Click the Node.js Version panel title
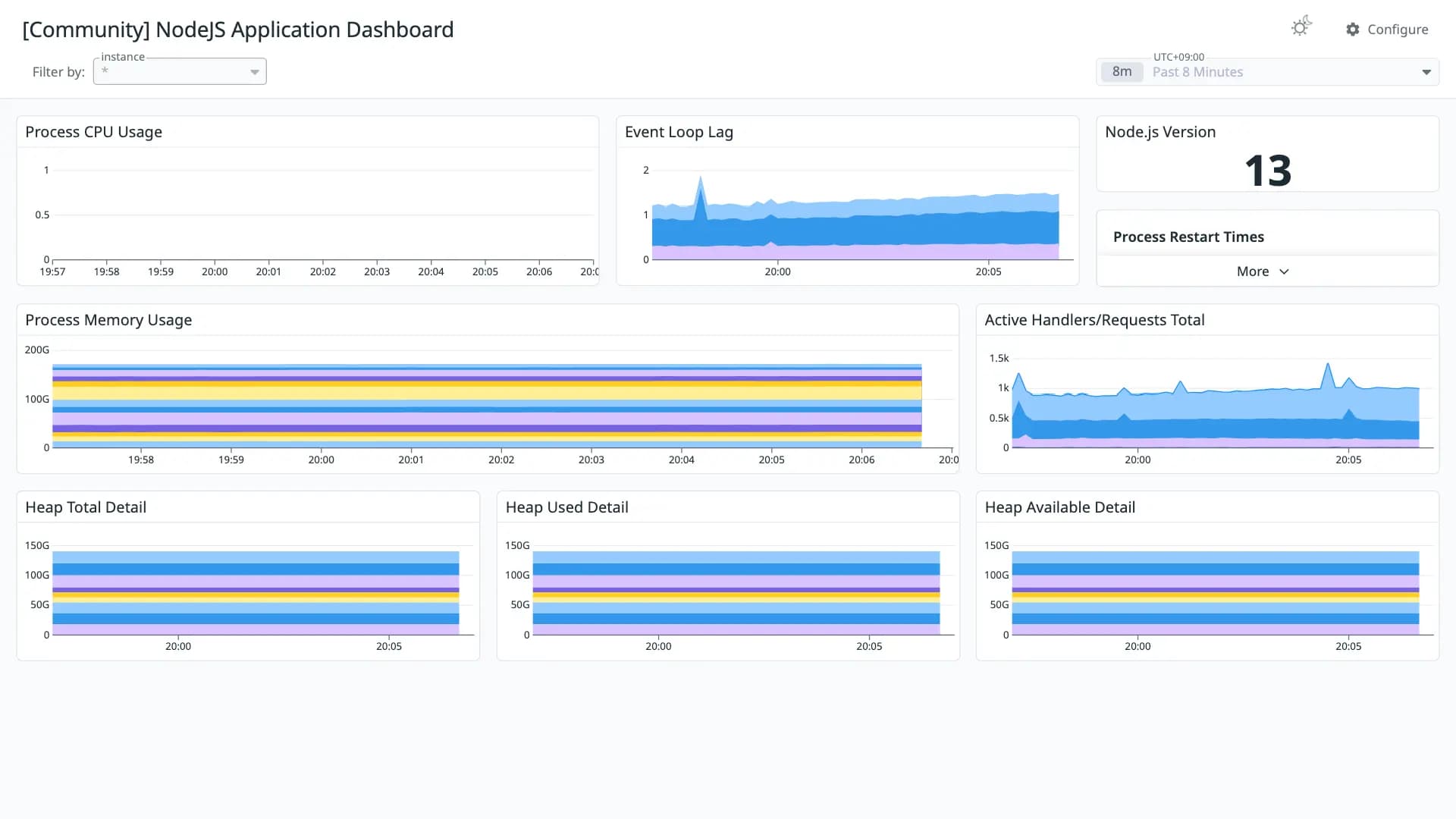The width and height of the screenshot is (1456, 819). (1160, 132)
